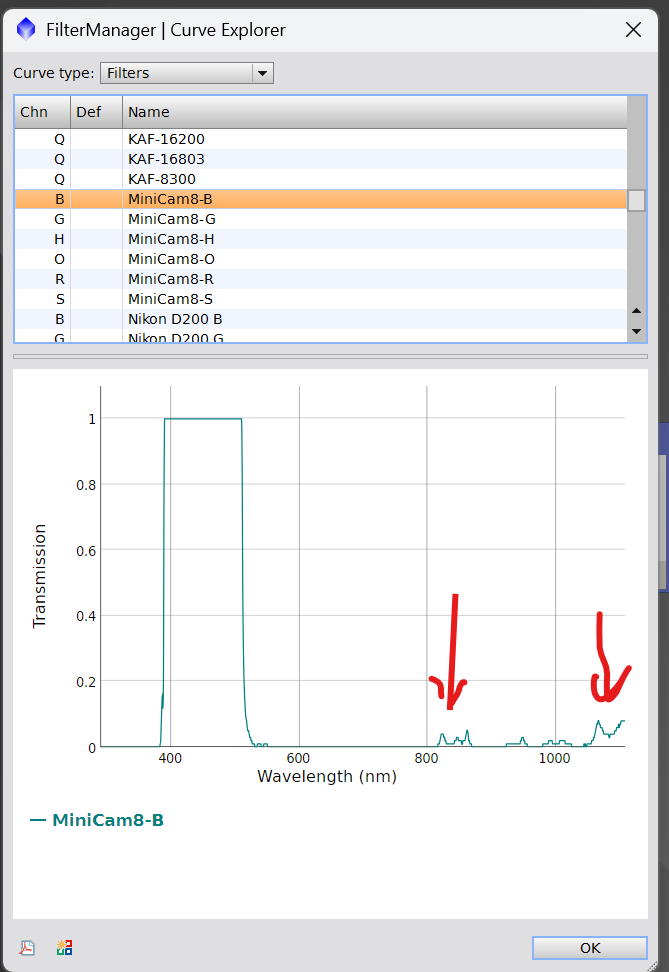Click the Curve type dropdown arrow
669x972 pixels.
262,73
